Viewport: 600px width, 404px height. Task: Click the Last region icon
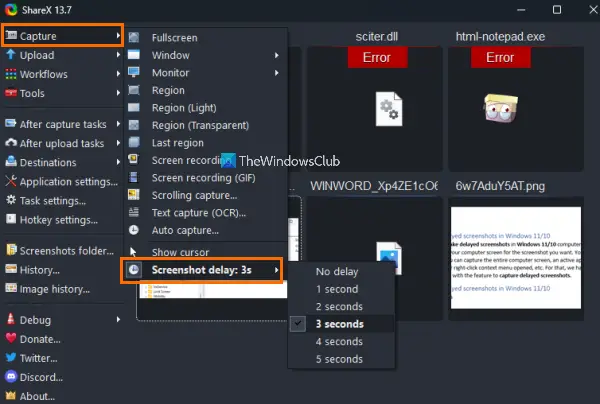tap(134, 142)
